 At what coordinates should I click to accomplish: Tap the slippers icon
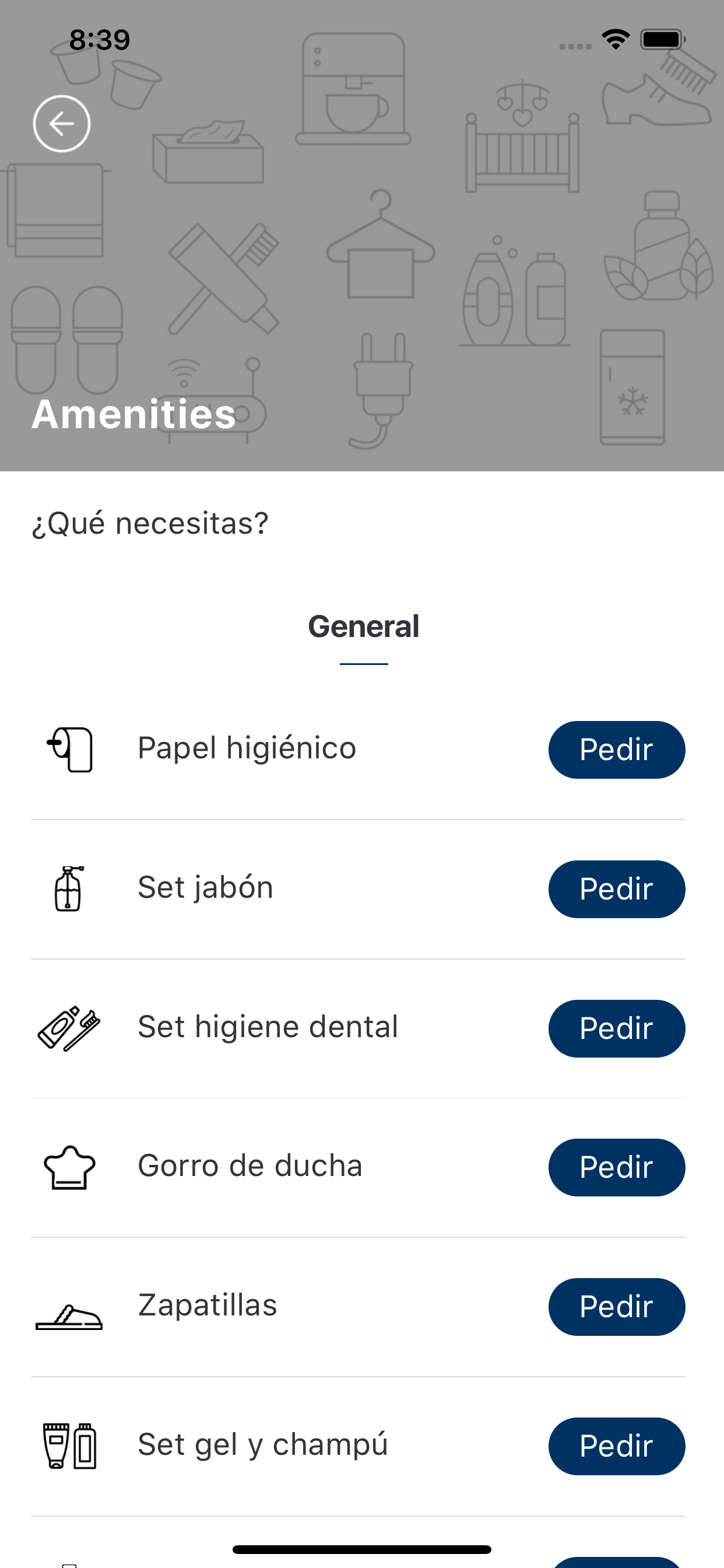click(x=69, y=1318)
